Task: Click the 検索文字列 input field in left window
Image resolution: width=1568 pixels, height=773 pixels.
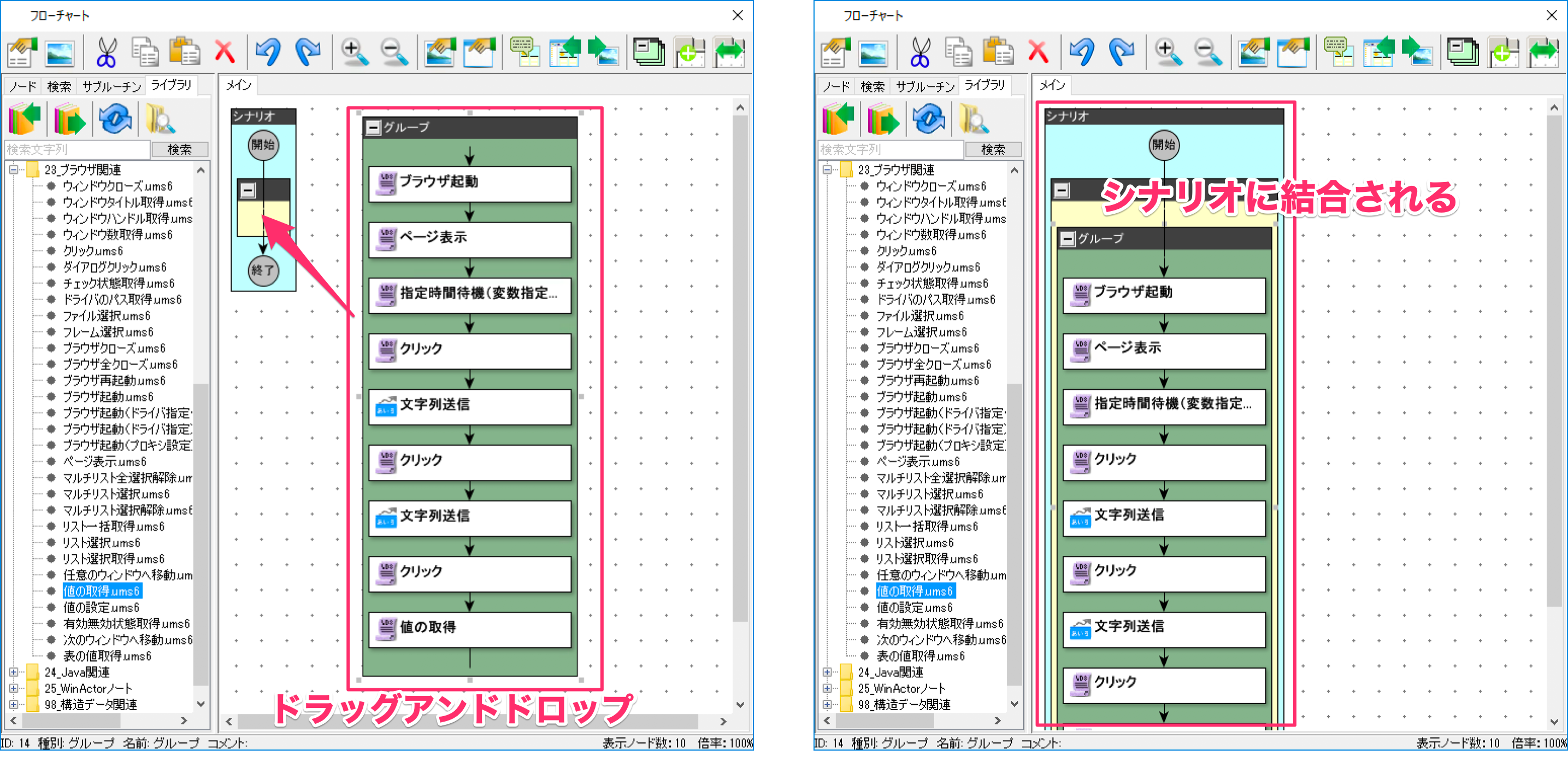Action: (x=76, y=149)
